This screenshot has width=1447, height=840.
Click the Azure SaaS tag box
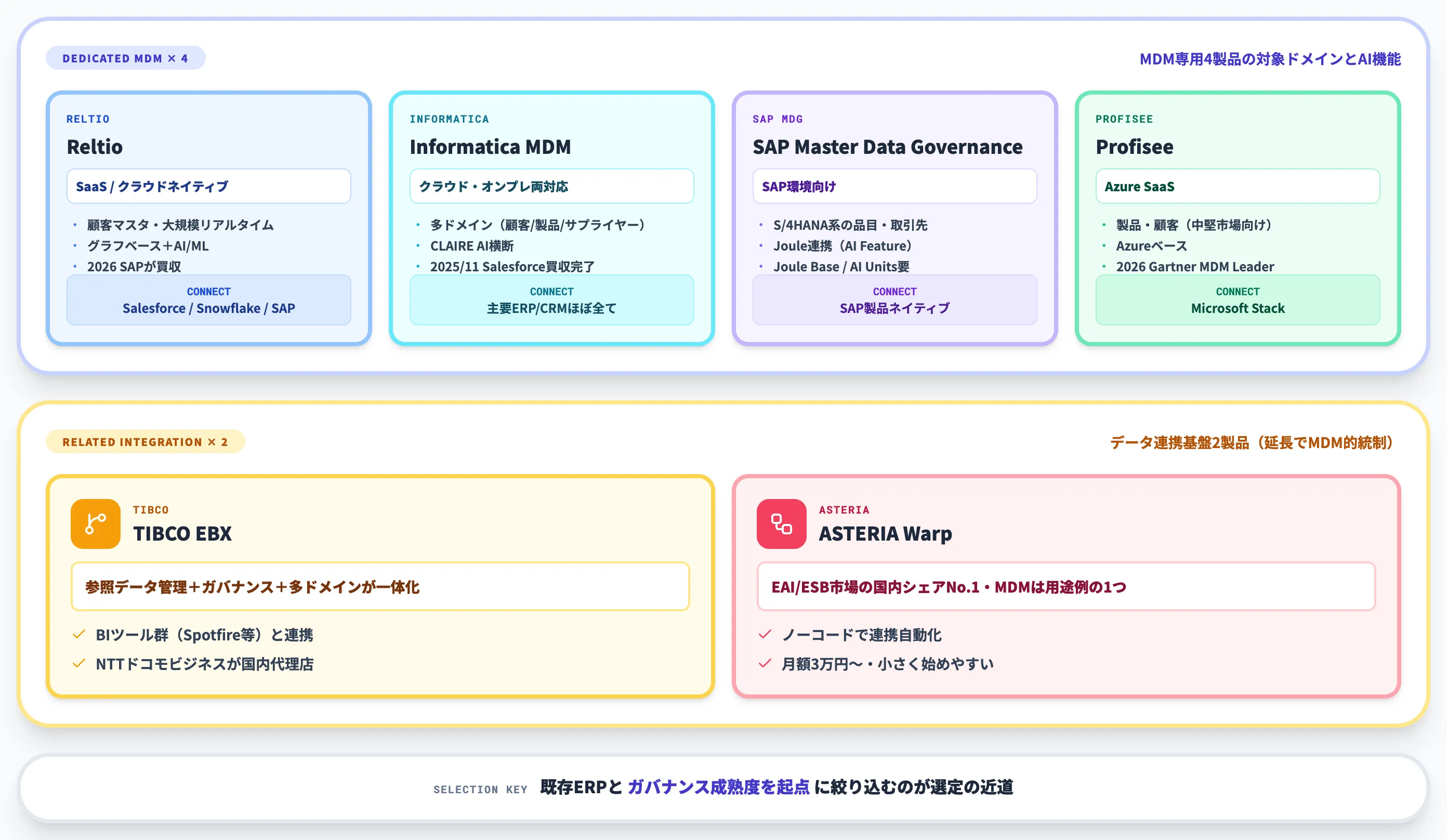click(x=1238, y=186)
